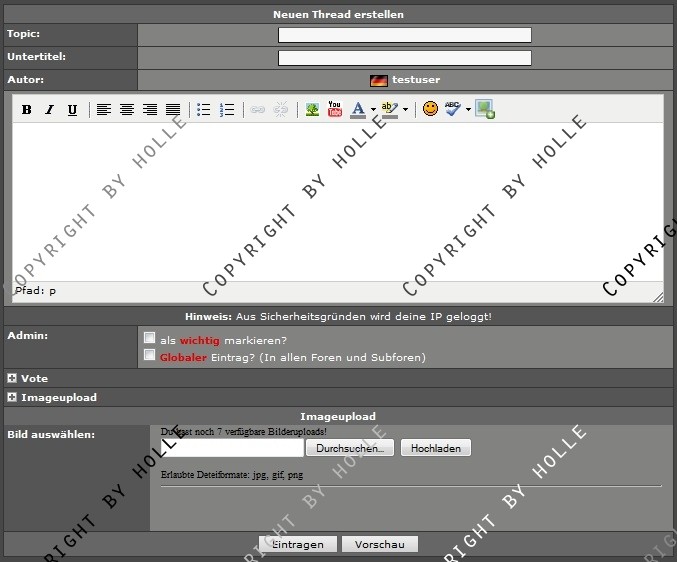
Task: Expand the Imageupload section
Action: tap(12, 397)
